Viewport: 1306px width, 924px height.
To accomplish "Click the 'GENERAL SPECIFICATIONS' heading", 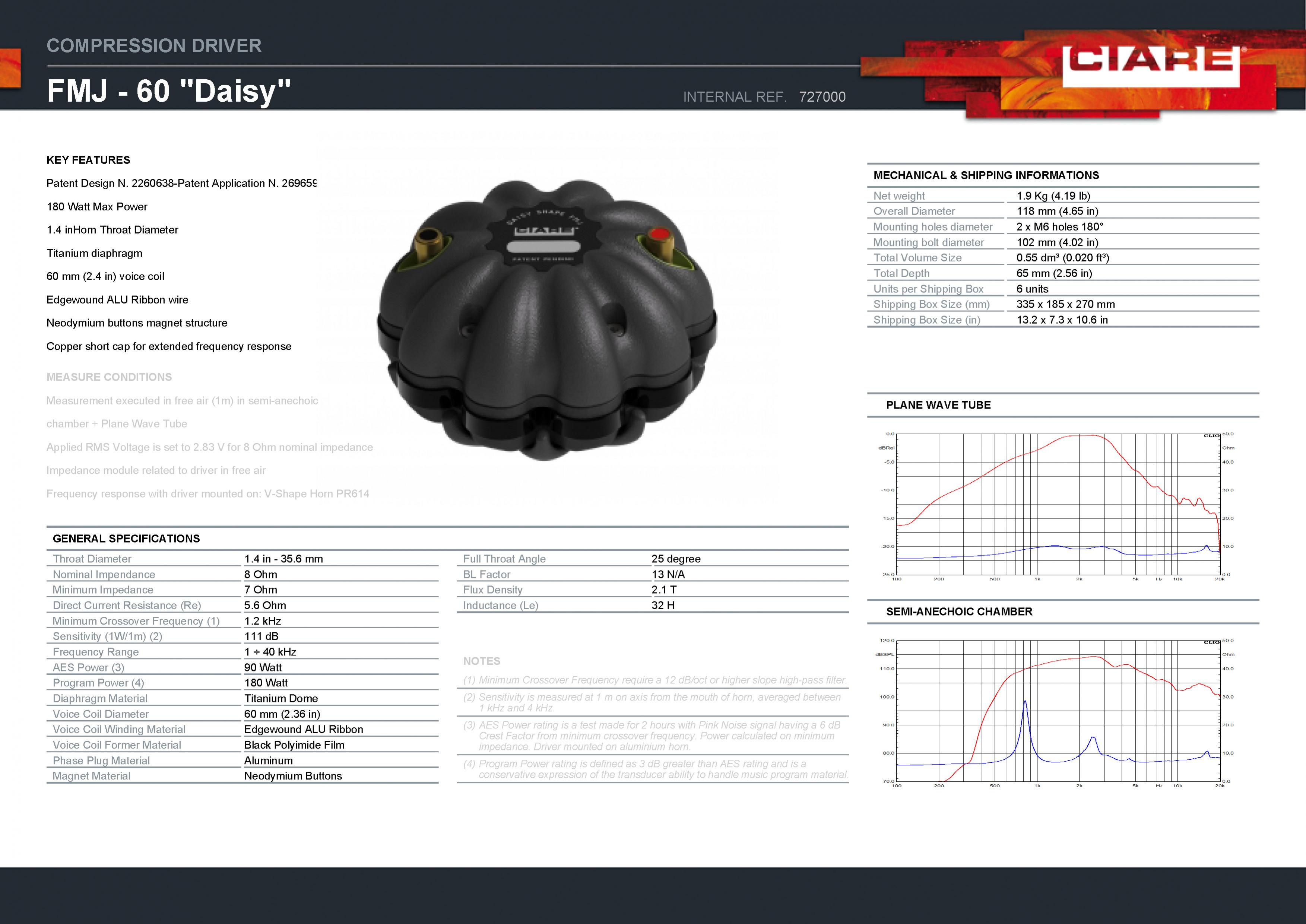I will (126, 539).
